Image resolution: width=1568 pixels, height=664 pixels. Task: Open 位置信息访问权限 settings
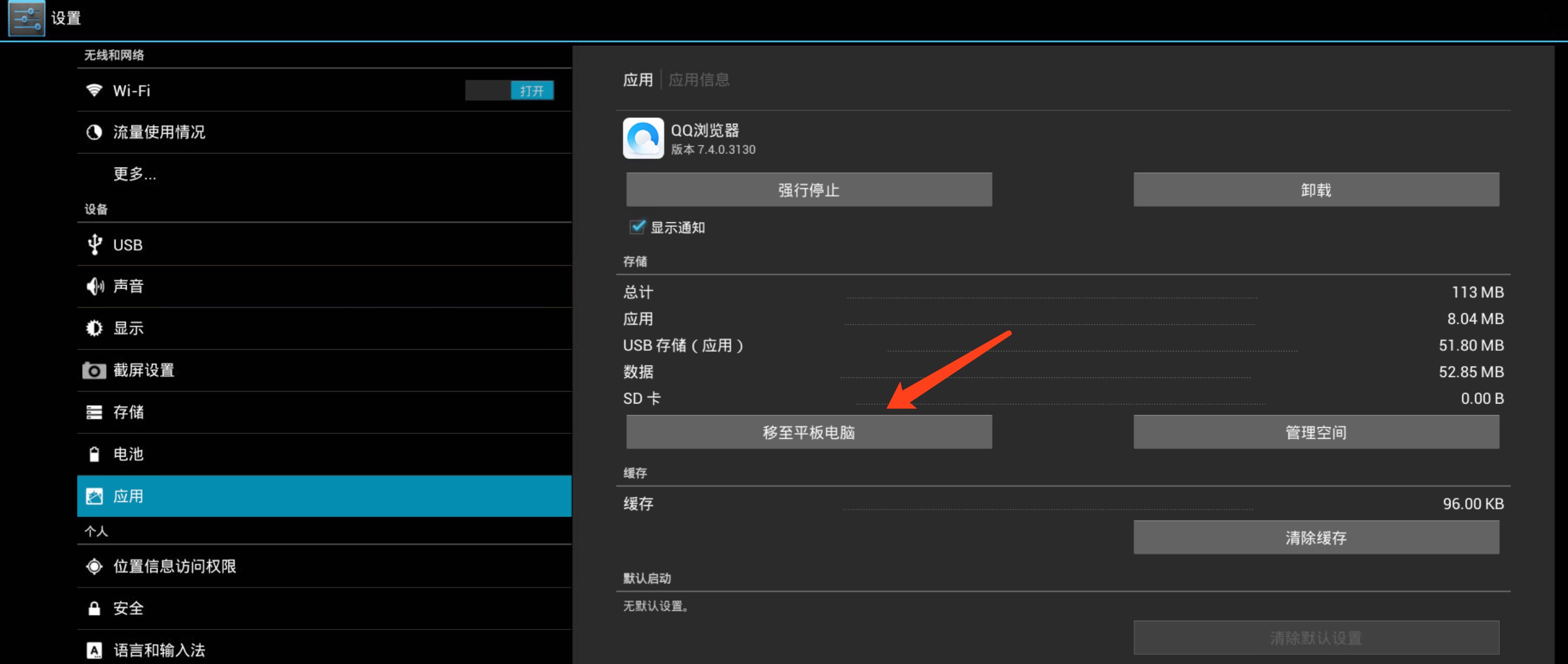coord(324,566)
